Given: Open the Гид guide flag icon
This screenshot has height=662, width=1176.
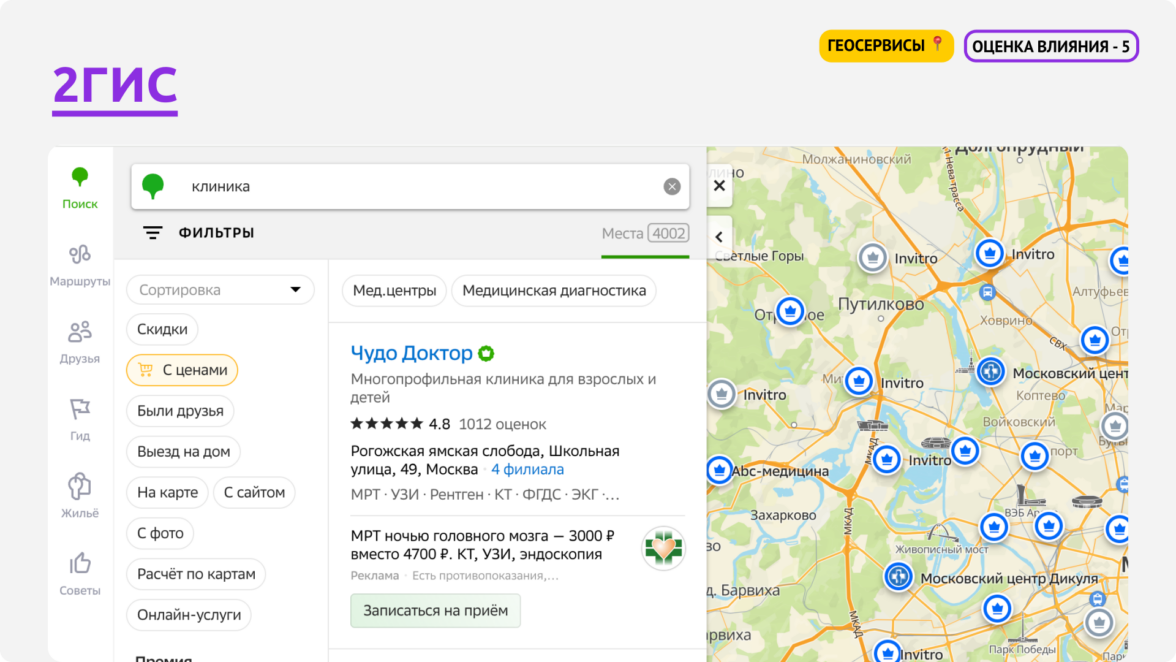Looking at the screenshot, I should coord(80,410).
